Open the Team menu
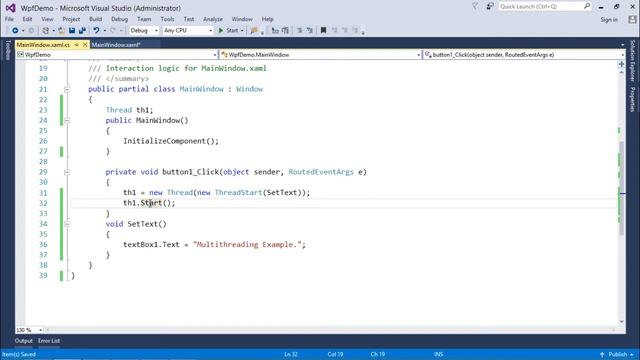 click(x=144, y=19)
